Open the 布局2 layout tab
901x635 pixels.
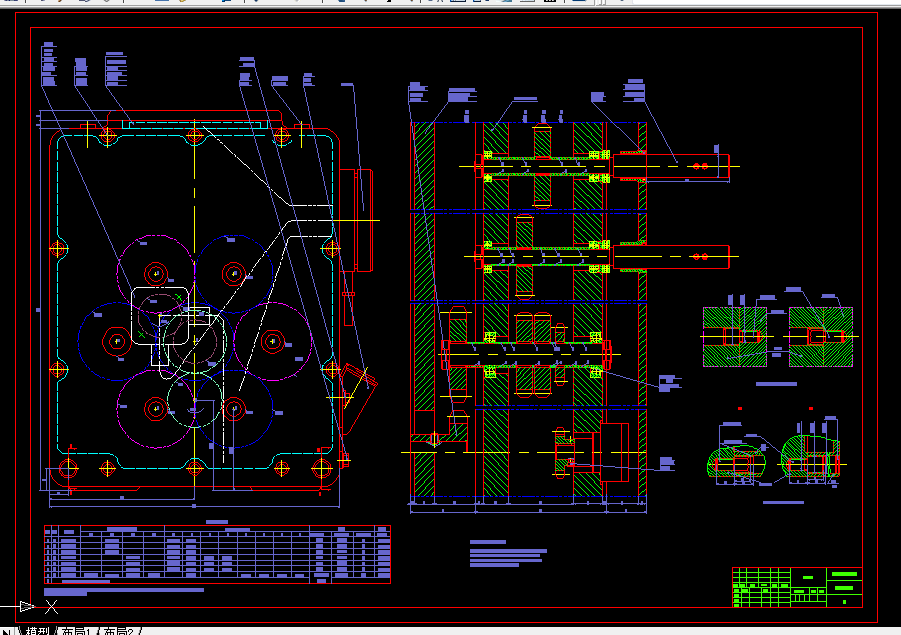tap(118, 631)
